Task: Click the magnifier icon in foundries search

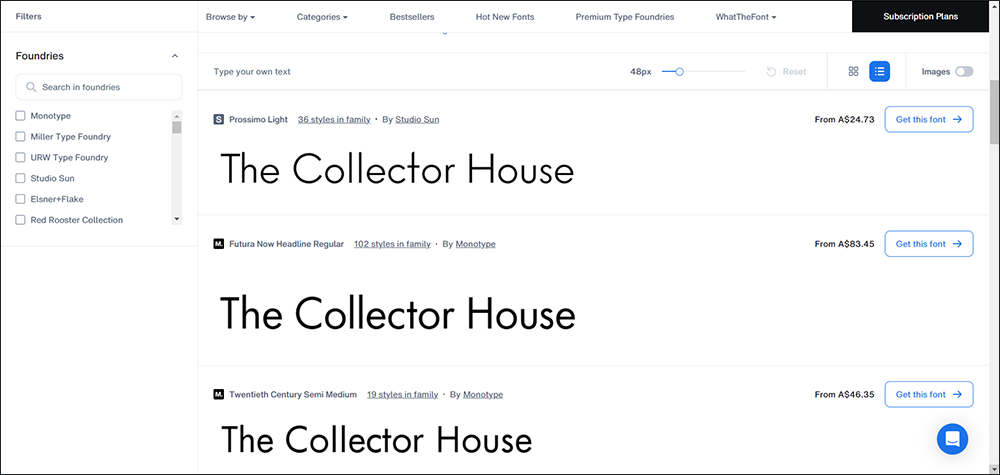Action: (31, 87)
